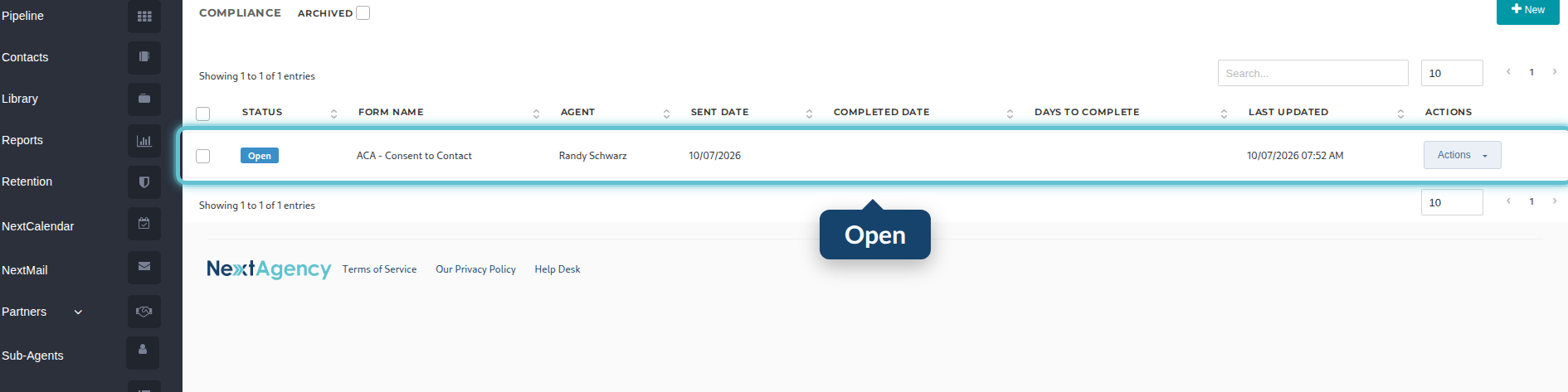The width and height of the screenshot is (1568, 392).
Task: Open the Sub-Agents person icon
Action: point(143,351)
